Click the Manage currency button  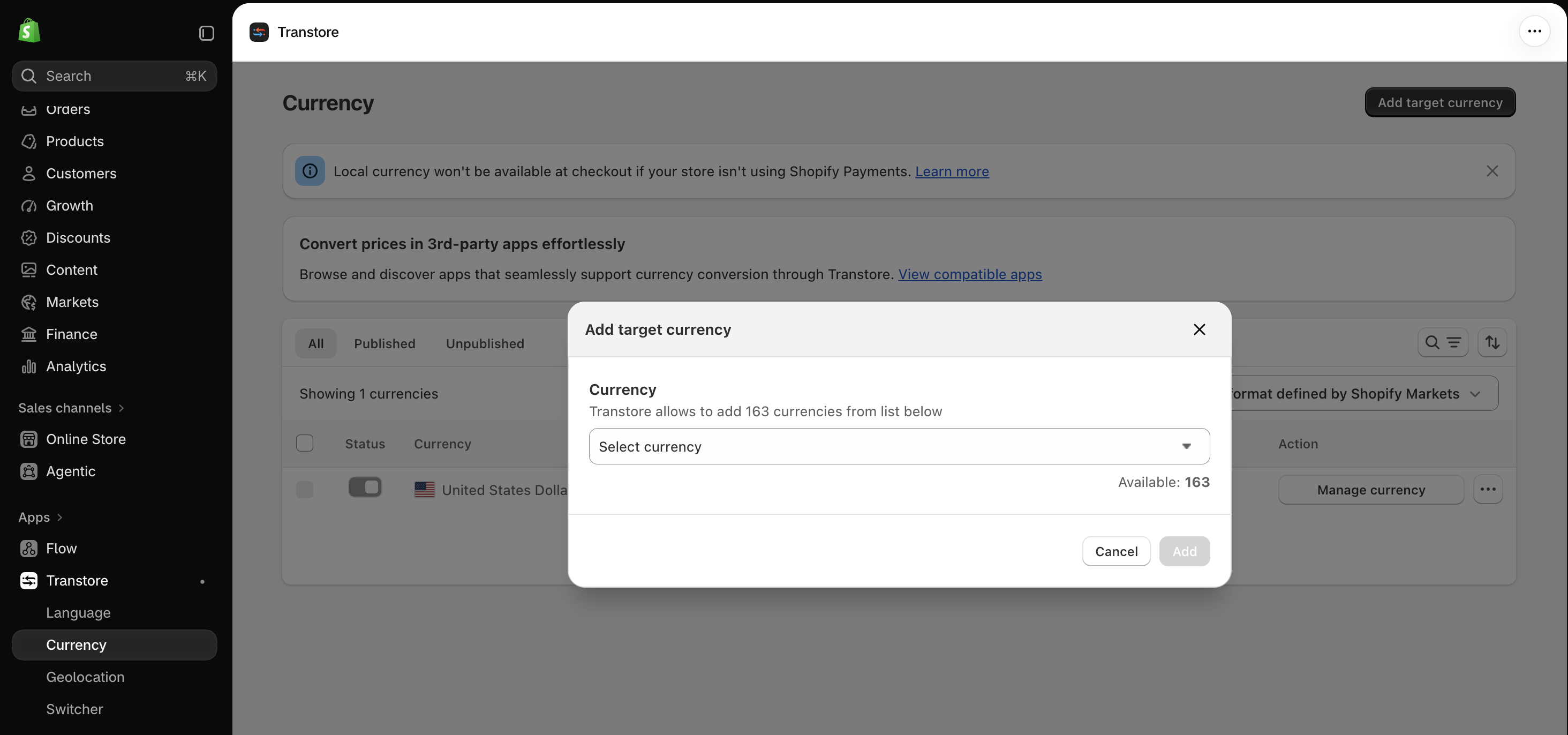1371,490
